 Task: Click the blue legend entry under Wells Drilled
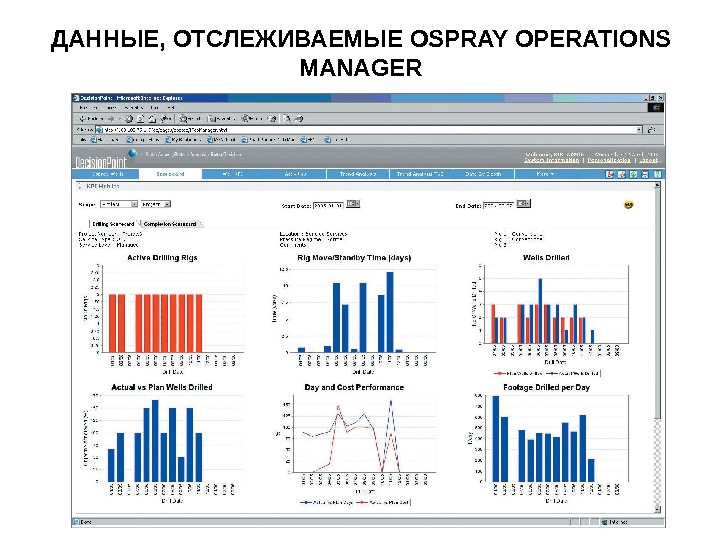tap(573, 373)
